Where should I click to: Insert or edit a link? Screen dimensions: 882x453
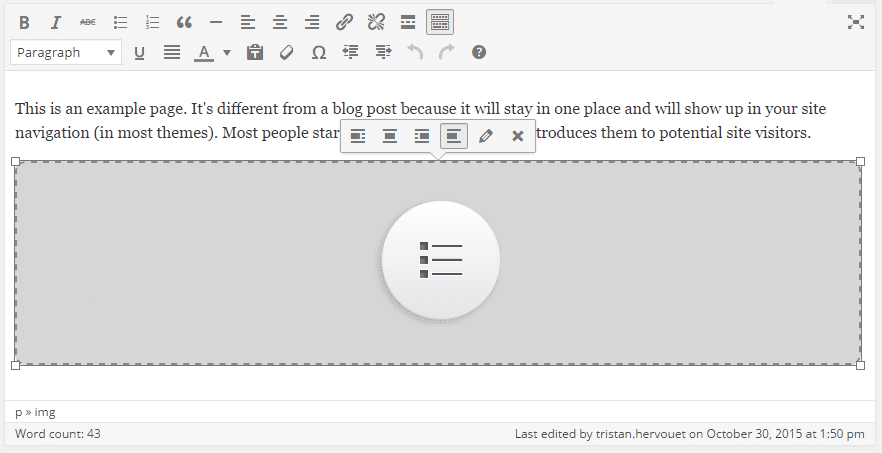point(344,22)
